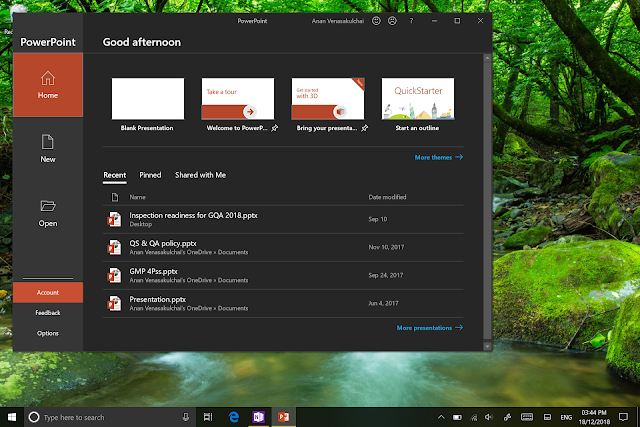This screenshot has width=640, height=427.
Task: Open Presentation.pptx from recent list
Action: point(283,303)
